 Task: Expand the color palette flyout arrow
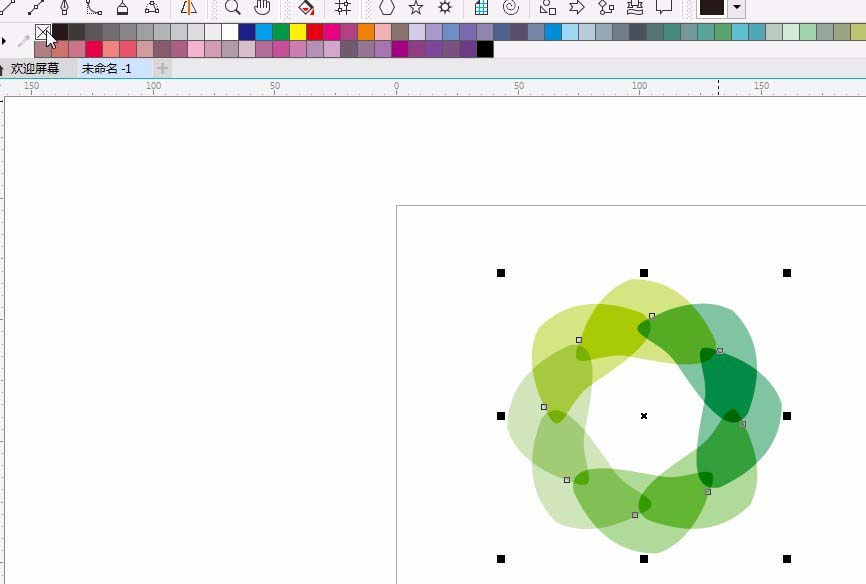tap(4, 41)
